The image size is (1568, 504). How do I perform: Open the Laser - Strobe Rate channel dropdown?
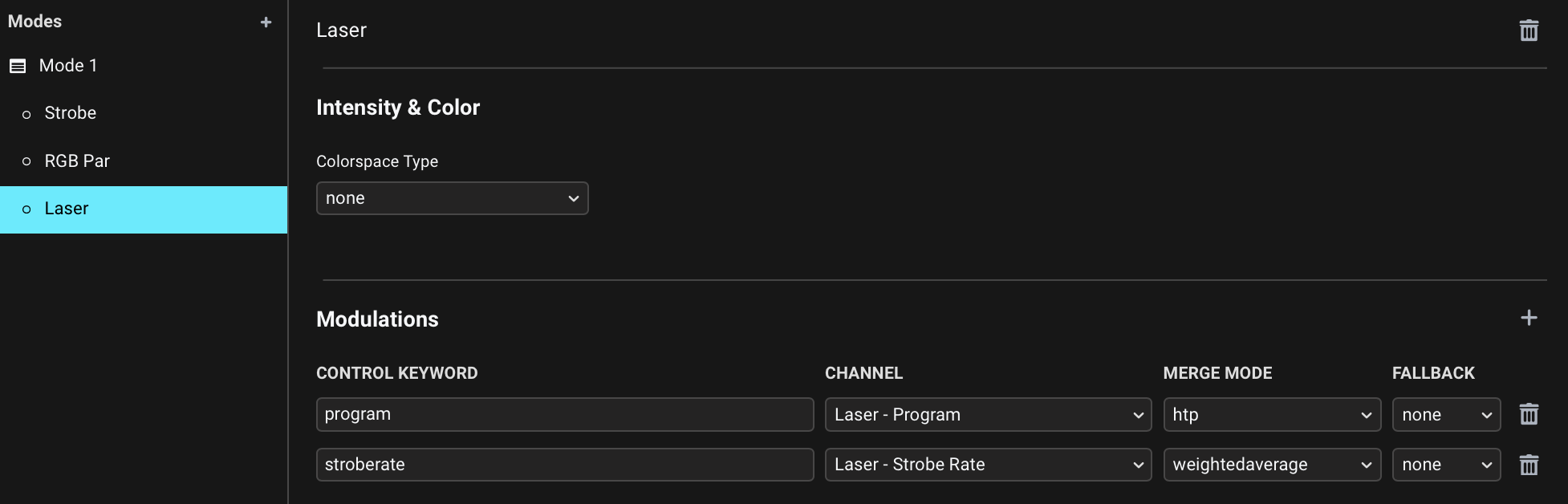click(988, 465)
